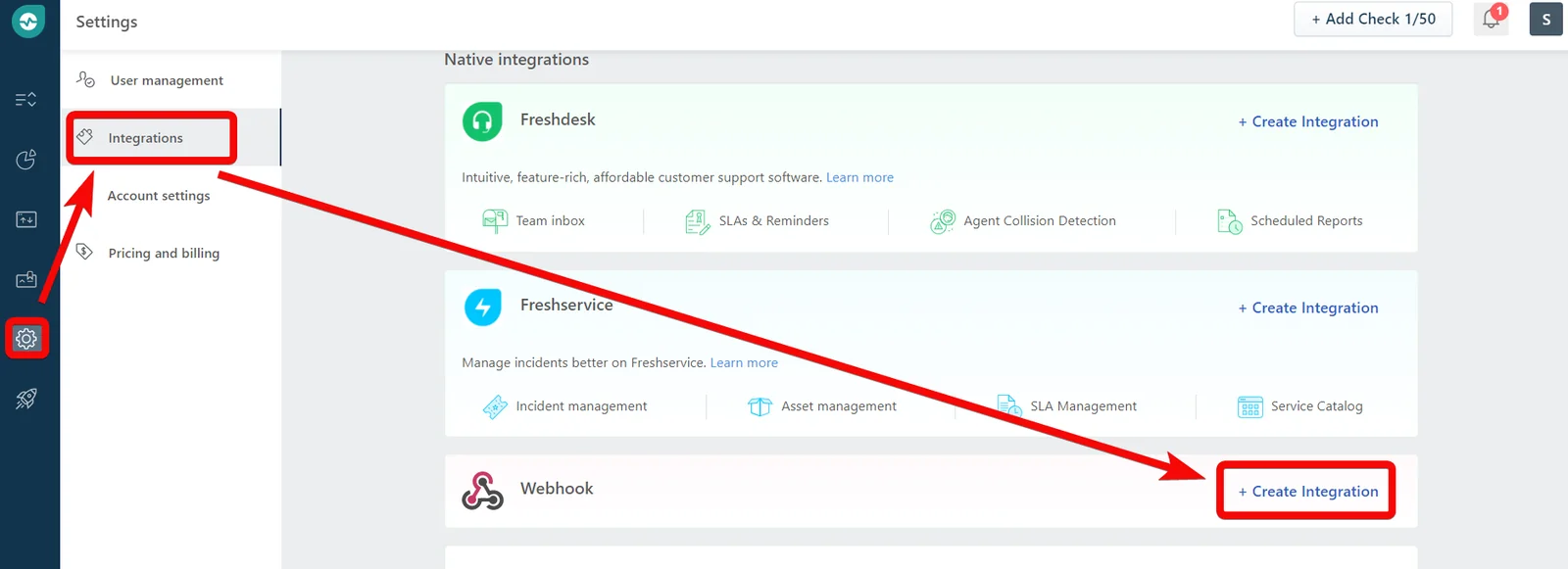1568x569 pixels.
Task: Open the Settings gear sidebar icon
Action: click(26, 339)
